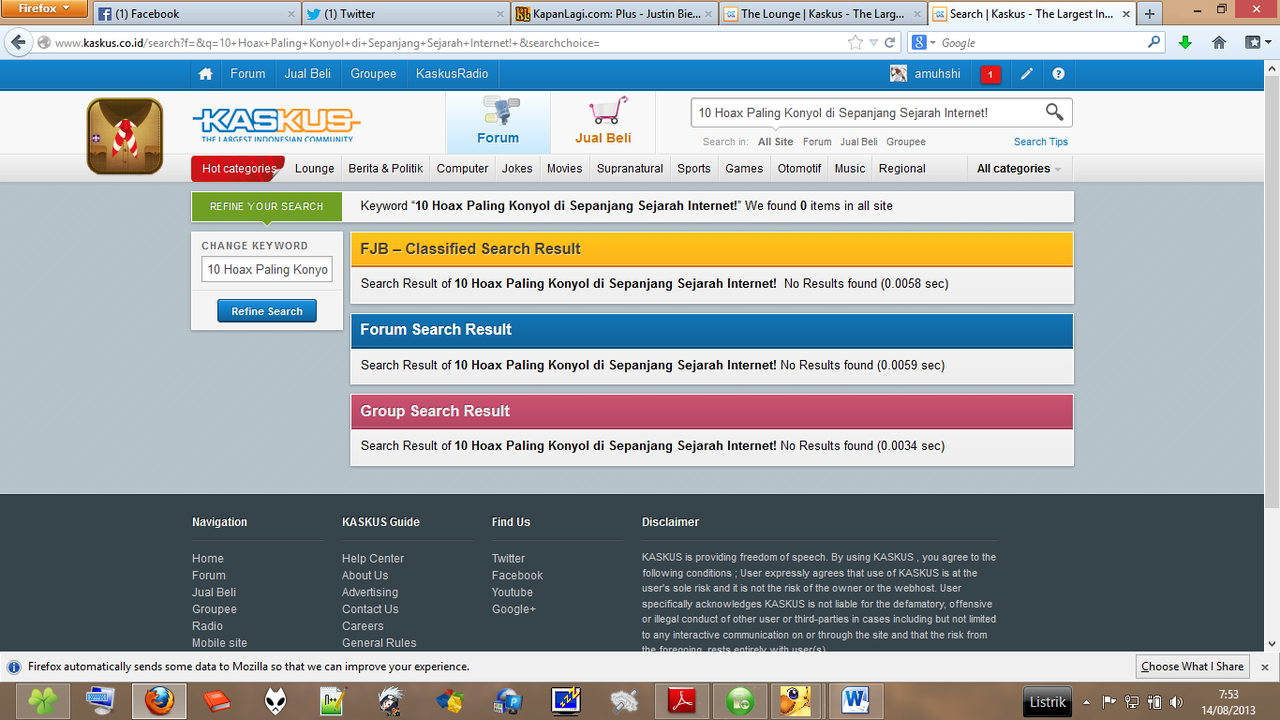Click the Kaskus home icon in blue bar
The height and width of the screenshot is (720, 1280).
[x=205, y=74]
